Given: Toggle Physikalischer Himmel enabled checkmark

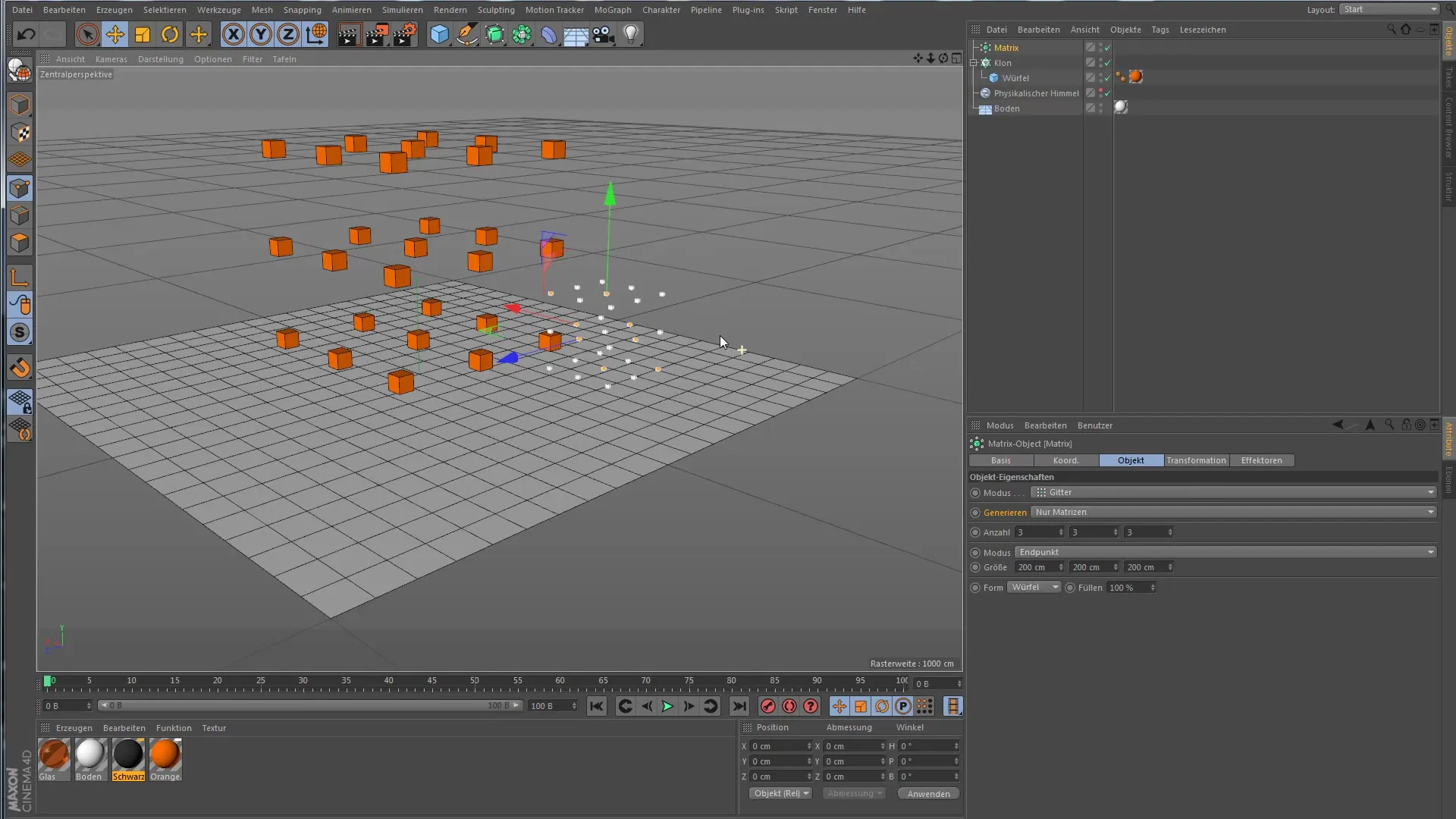Looking at the screenshot, I should point(1108,93).
